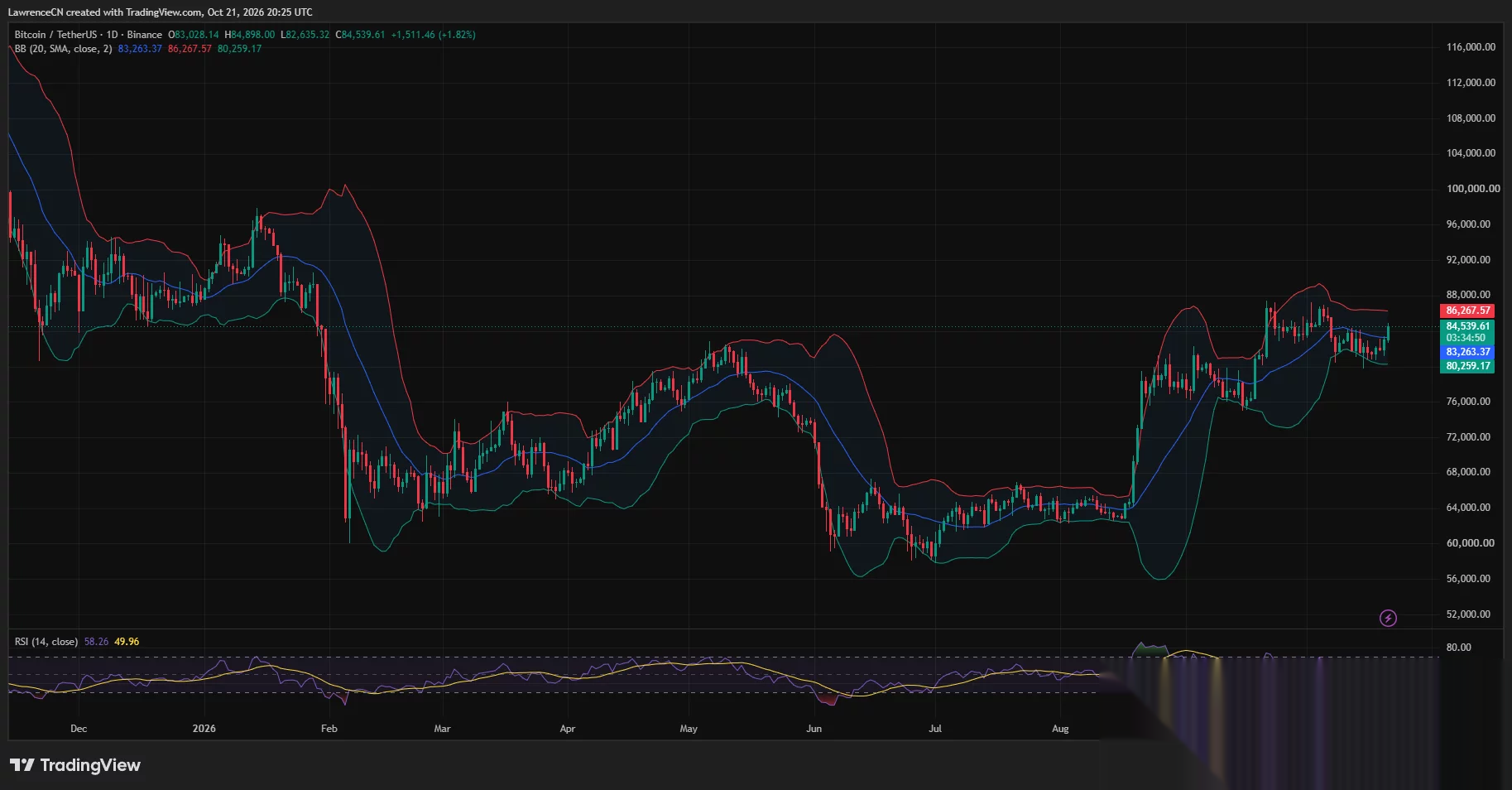Click the green 84,539.61 current price tag
This screenshot has height=790, width=1512.
point(1467,326)
